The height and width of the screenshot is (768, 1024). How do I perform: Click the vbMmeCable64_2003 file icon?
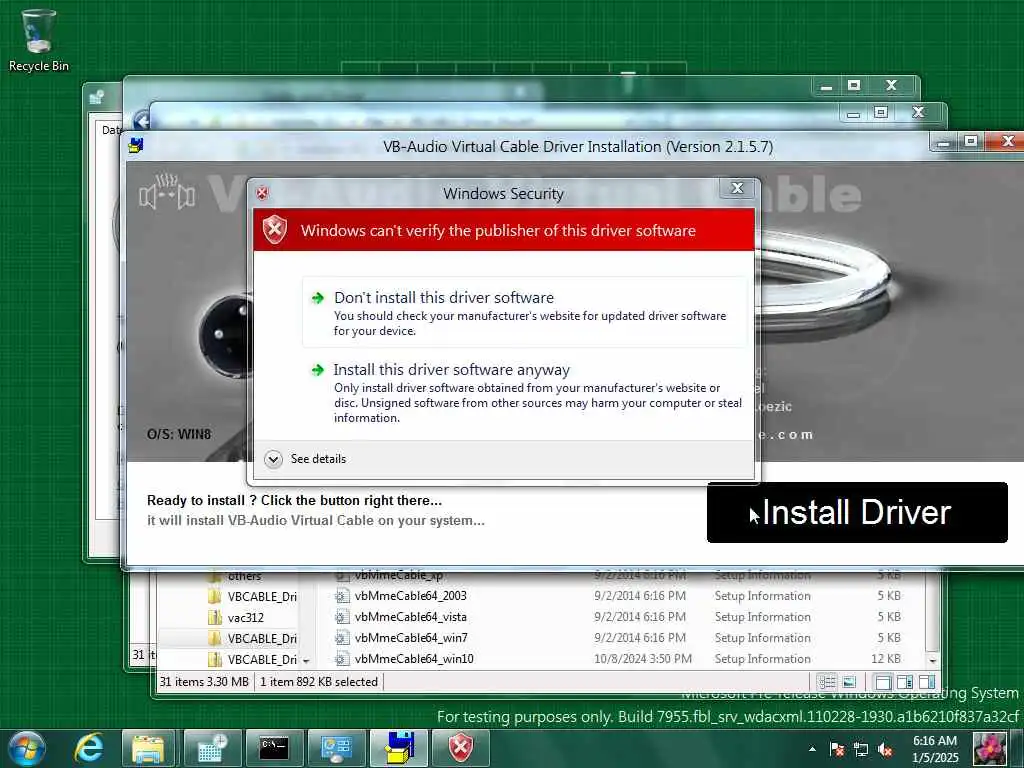[x=342, y=596]
